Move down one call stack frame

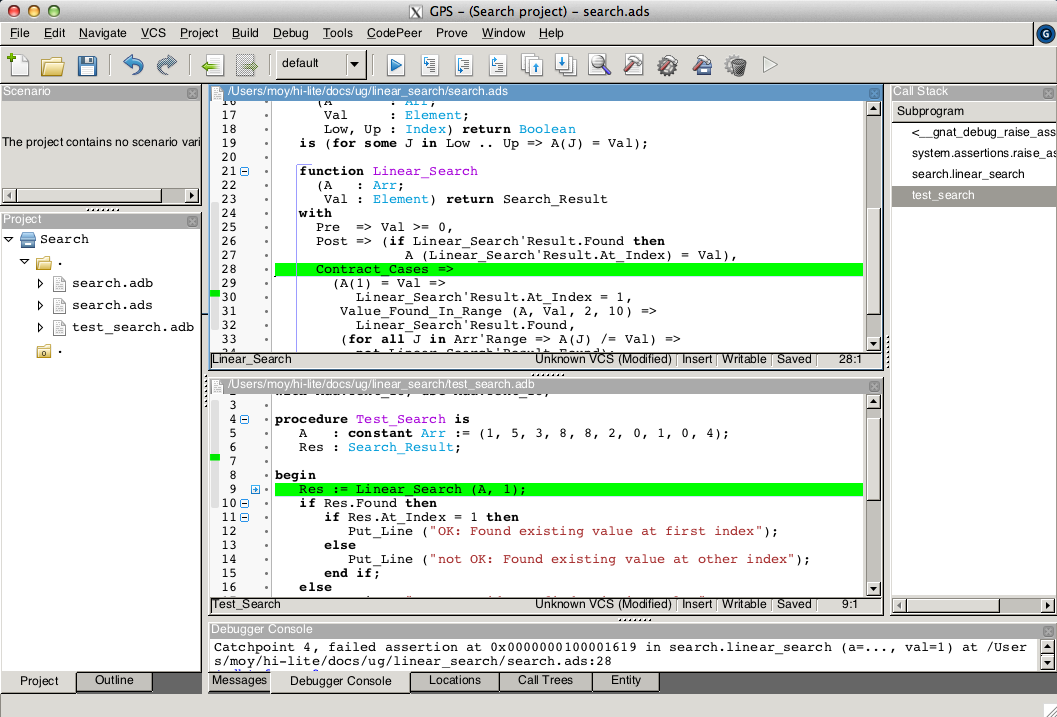point(565,65)
